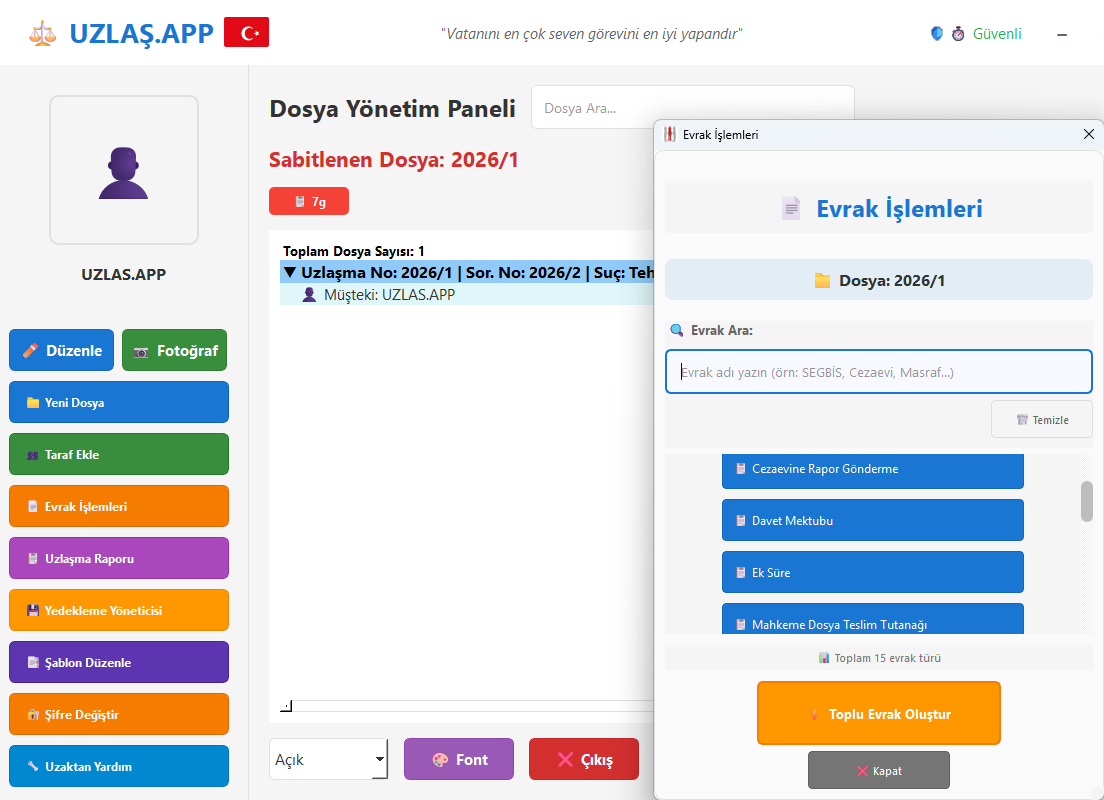The image size is (1104, 800).
Task: Click the stopwatch icon beside Güvenli
Action: coord(958,34)
